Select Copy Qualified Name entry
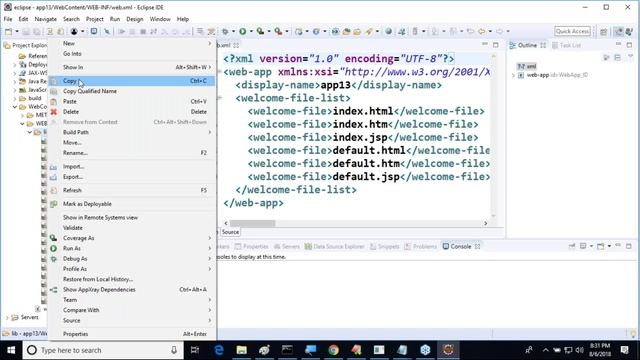This screenshot has height=360, width=640. 131,91
